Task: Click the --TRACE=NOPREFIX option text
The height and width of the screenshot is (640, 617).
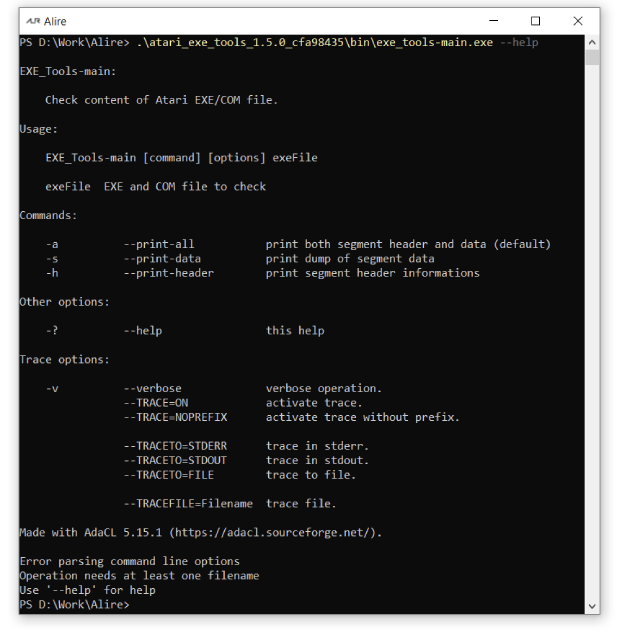Action: click(x=175, y=417)
